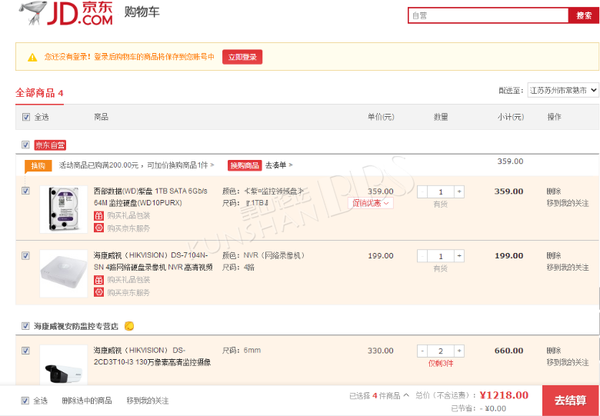This screenshot has width=600, height=416.
Task: Open the 配送至 delivery region dropdown
Action: (x=562, y=90)
